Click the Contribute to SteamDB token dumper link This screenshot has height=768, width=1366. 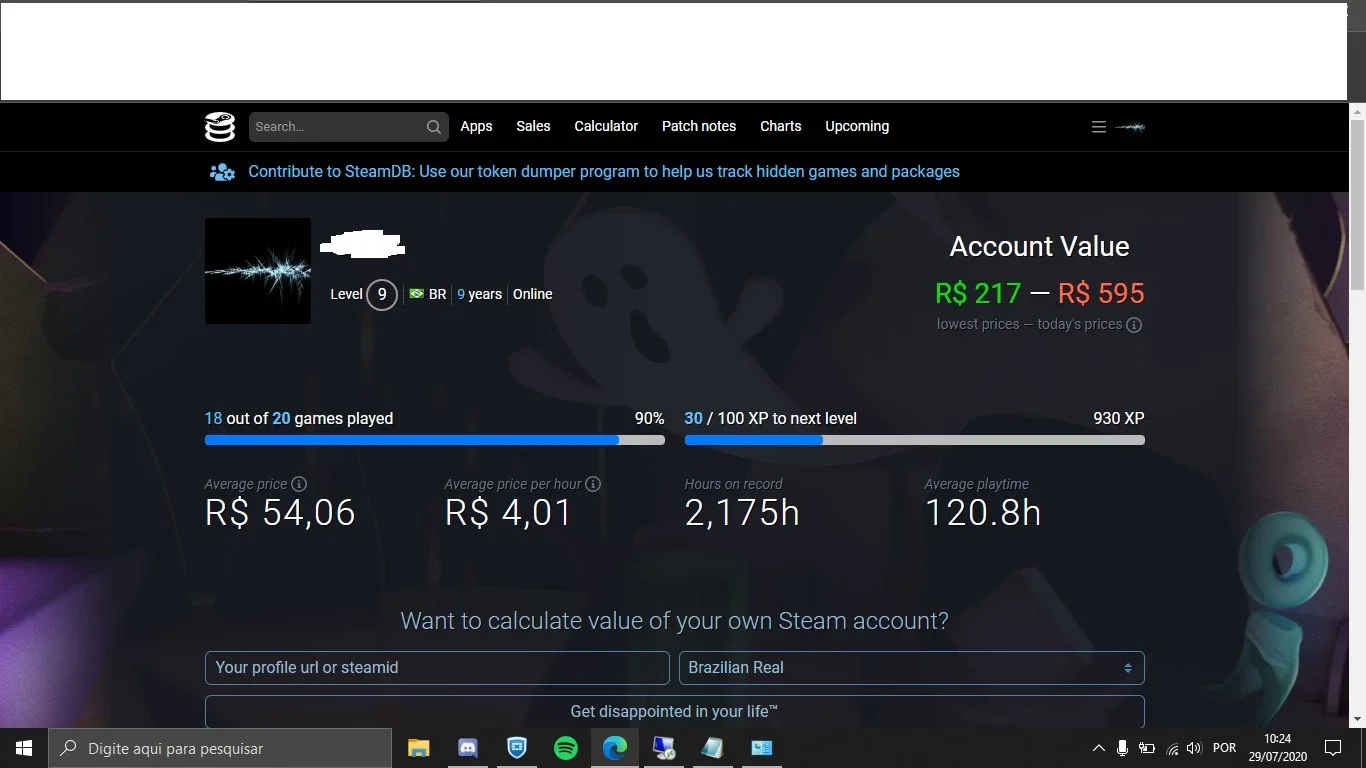[x=604, y=172]
